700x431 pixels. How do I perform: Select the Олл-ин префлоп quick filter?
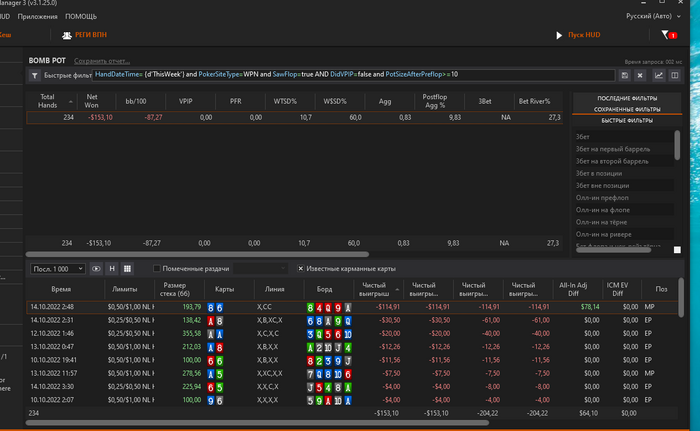(x=603, y=197)
